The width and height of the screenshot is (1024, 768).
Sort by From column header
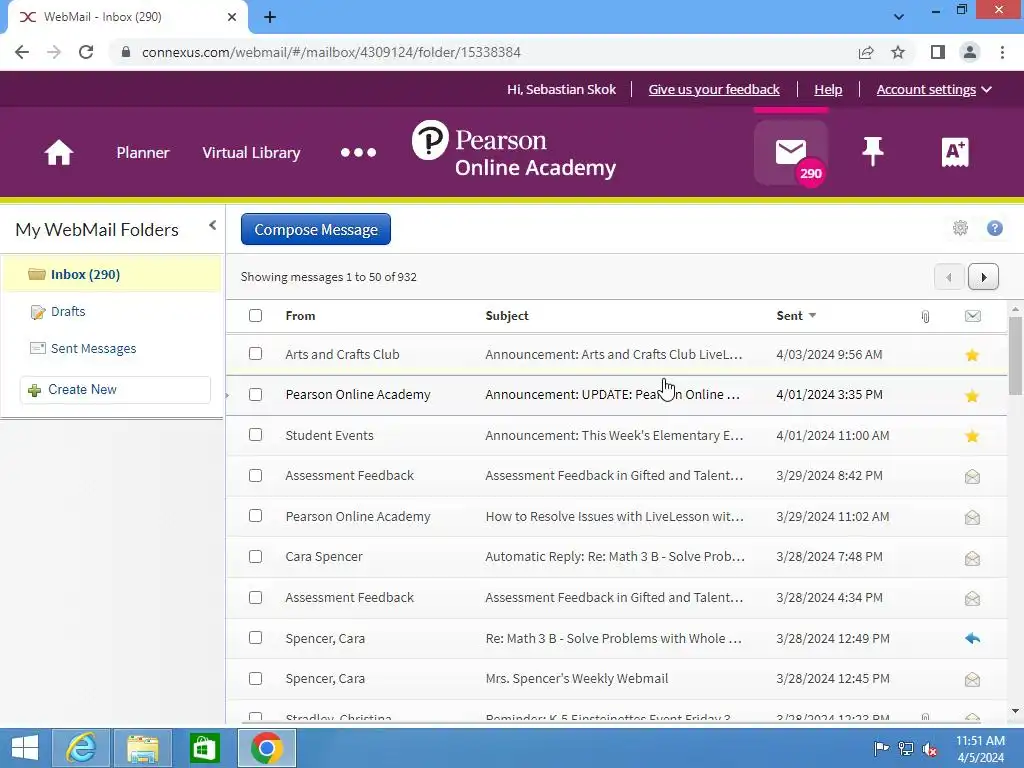[x=300, y=315]
